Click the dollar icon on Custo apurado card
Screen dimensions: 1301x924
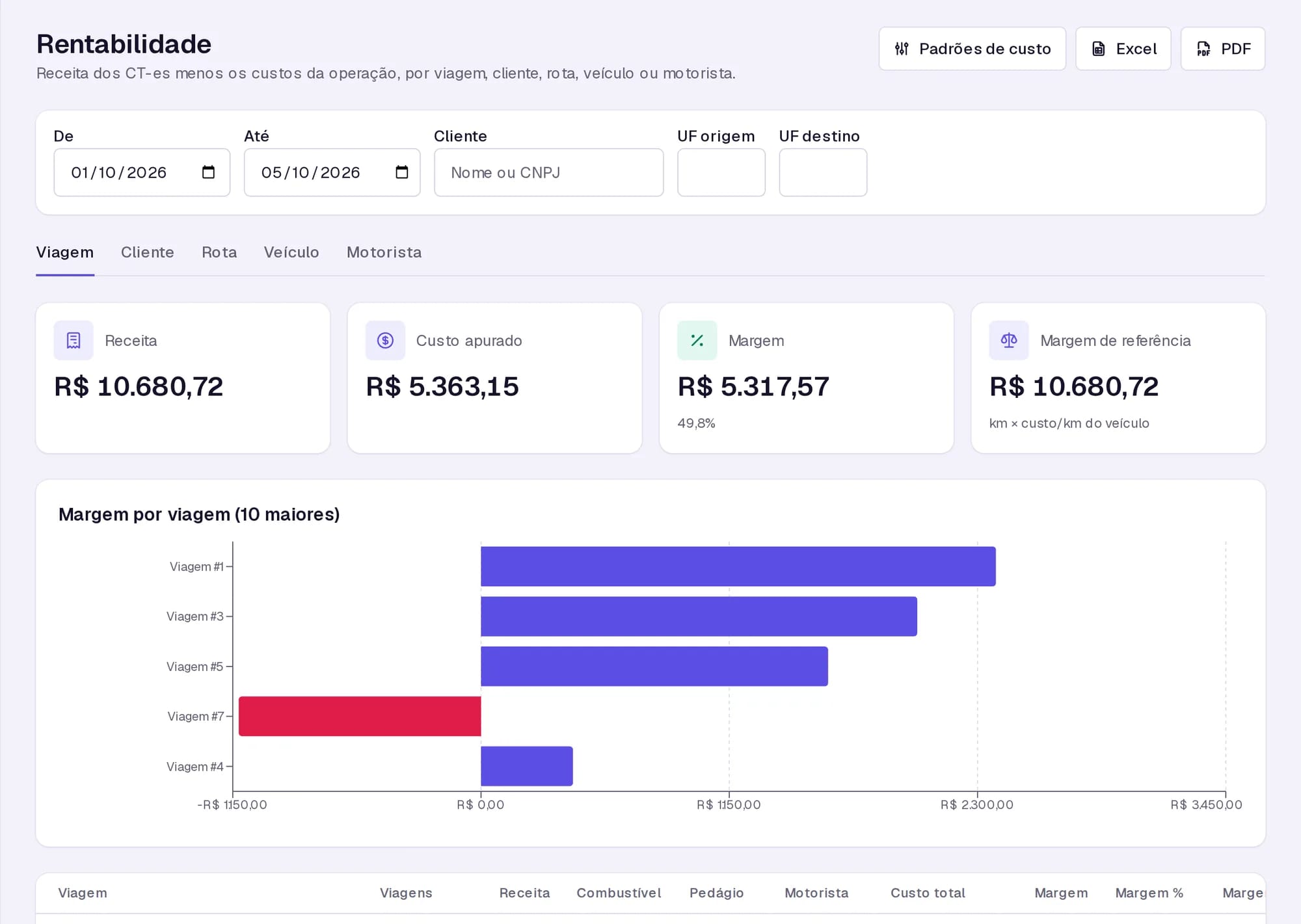(385, 340)
